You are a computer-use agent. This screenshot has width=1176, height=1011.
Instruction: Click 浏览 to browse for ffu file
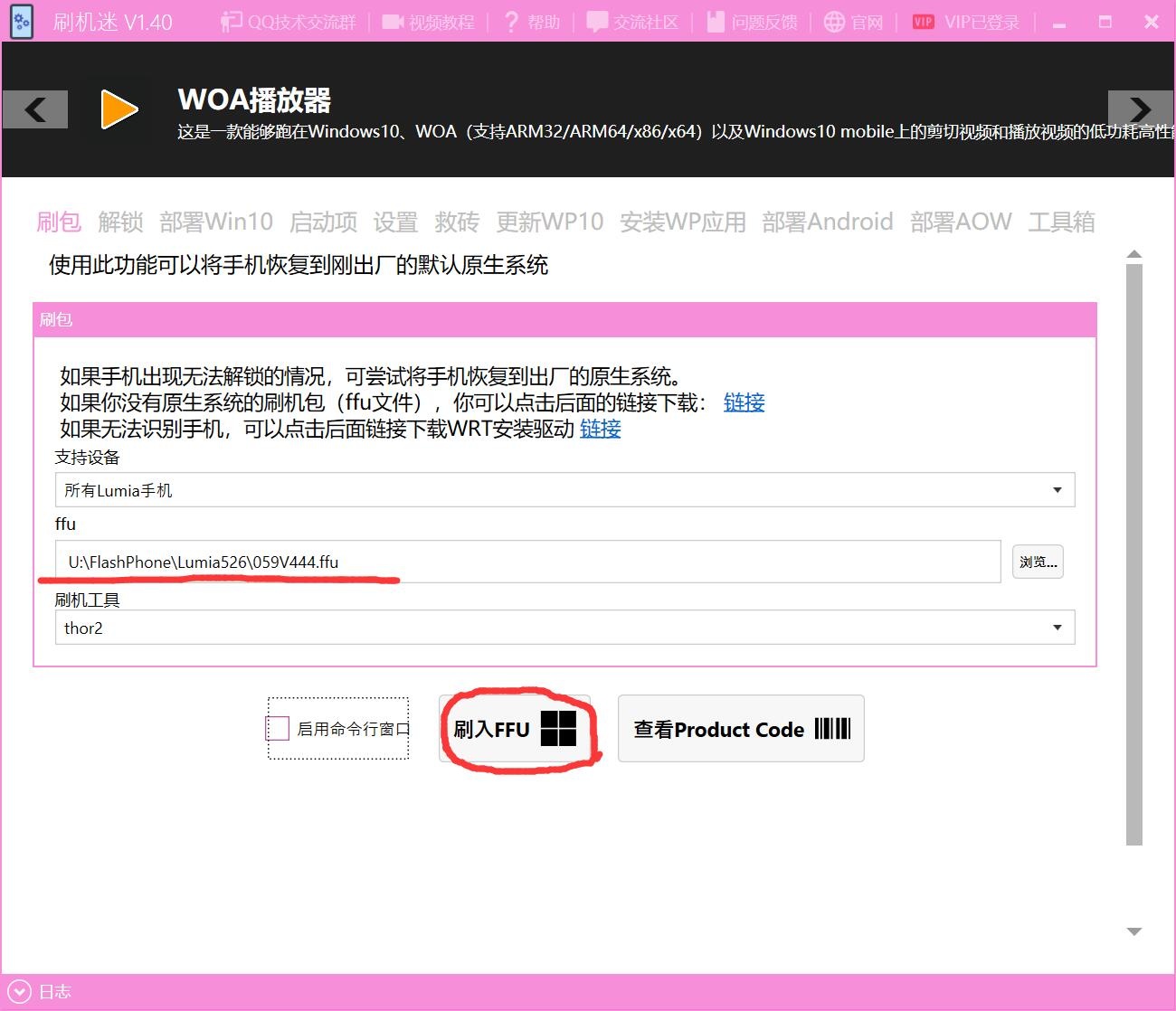point(1037,562)
